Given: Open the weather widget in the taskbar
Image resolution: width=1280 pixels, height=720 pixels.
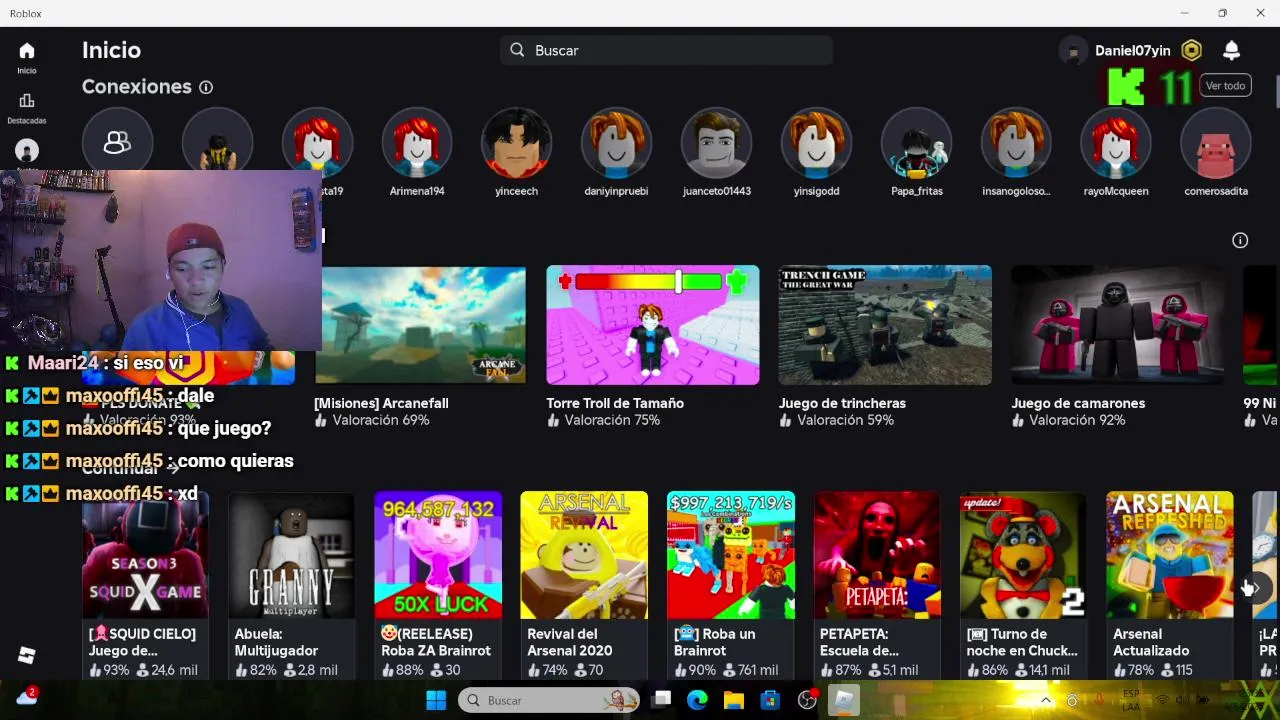Looking at the screenshot, I should [x=27, y=697].
